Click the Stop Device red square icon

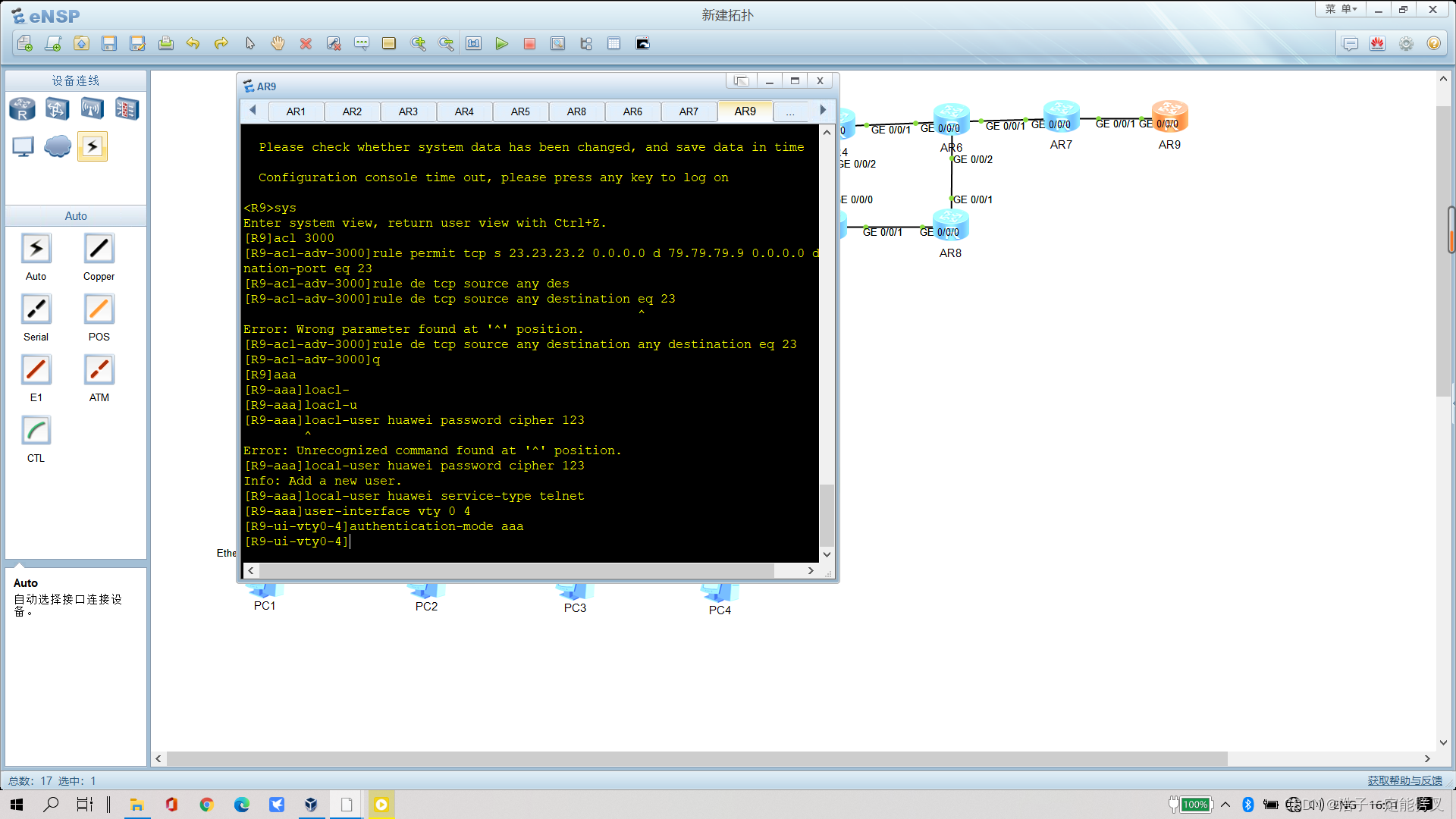point(529,44)
